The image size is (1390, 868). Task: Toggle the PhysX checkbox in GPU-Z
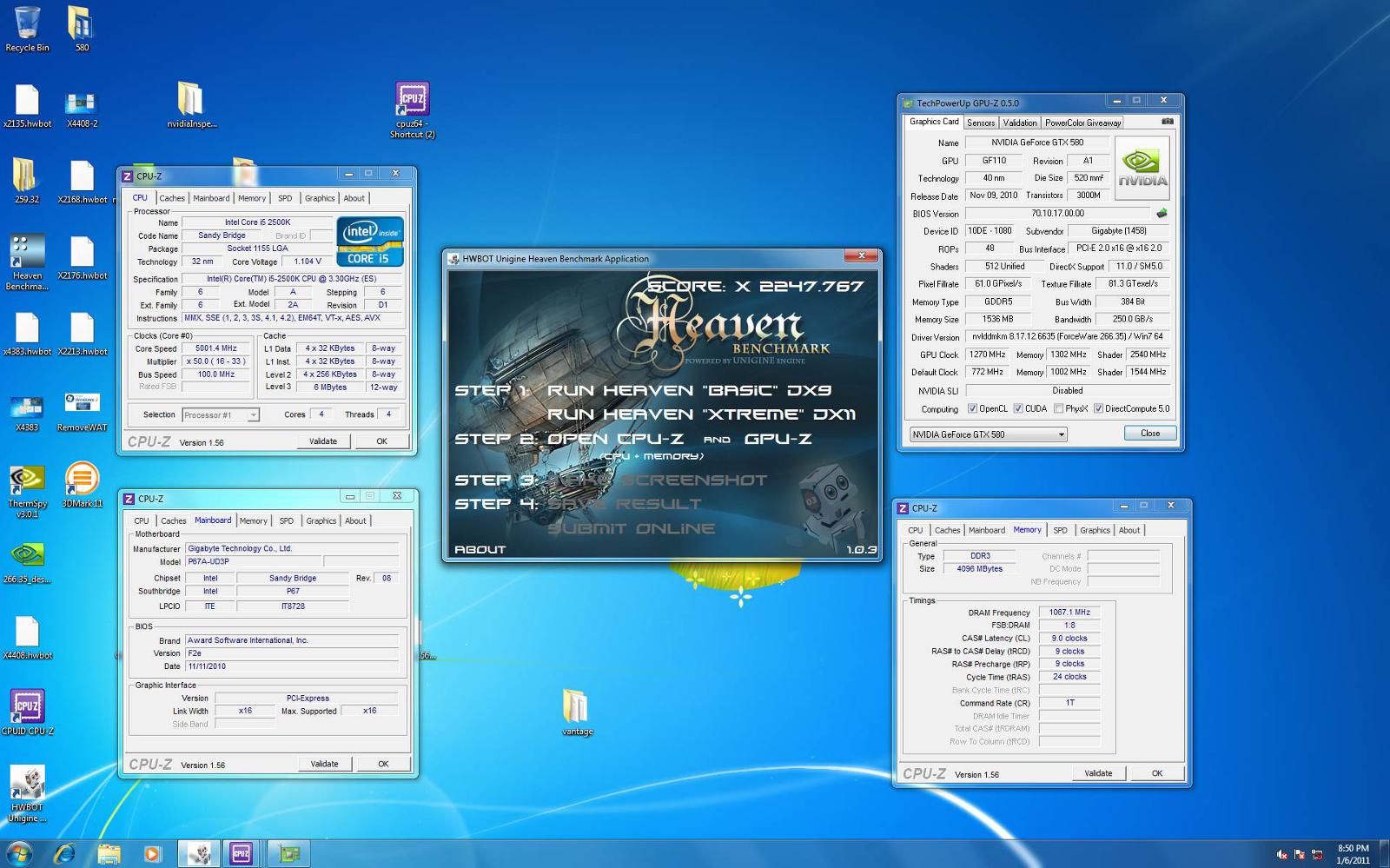1058,408
